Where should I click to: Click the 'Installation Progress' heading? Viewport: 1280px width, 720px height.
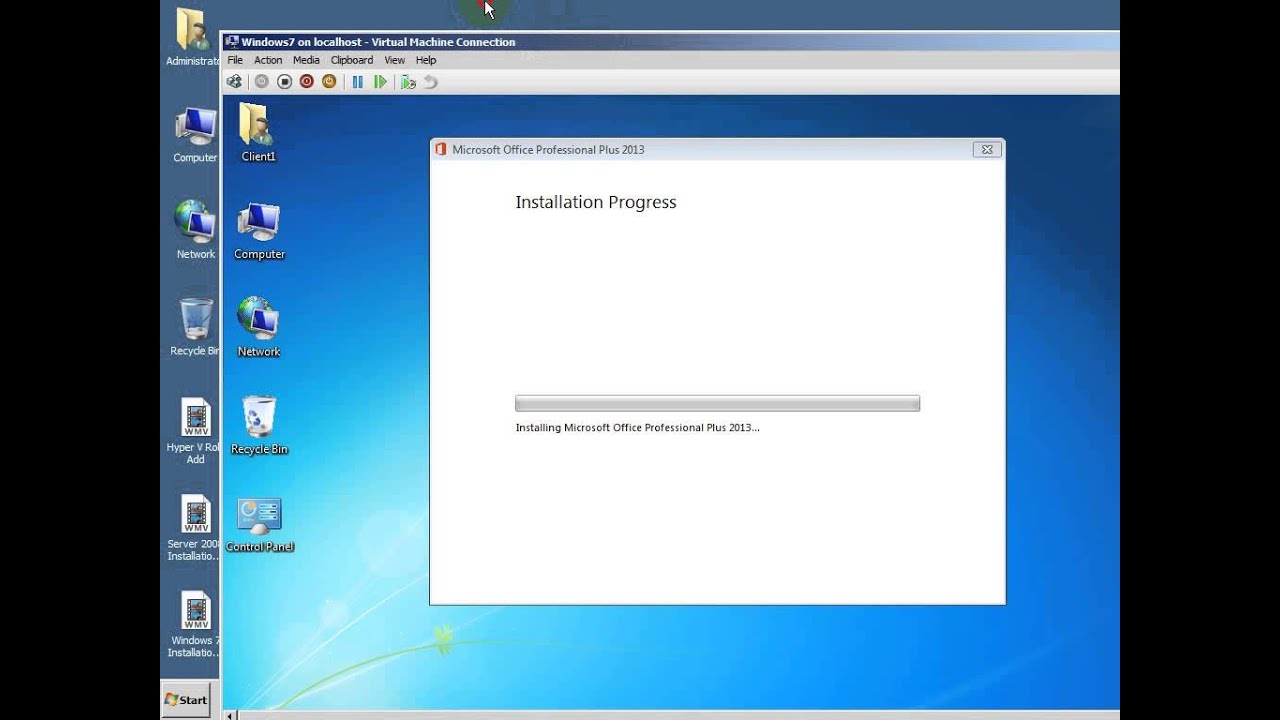click(x=596, y=202)
